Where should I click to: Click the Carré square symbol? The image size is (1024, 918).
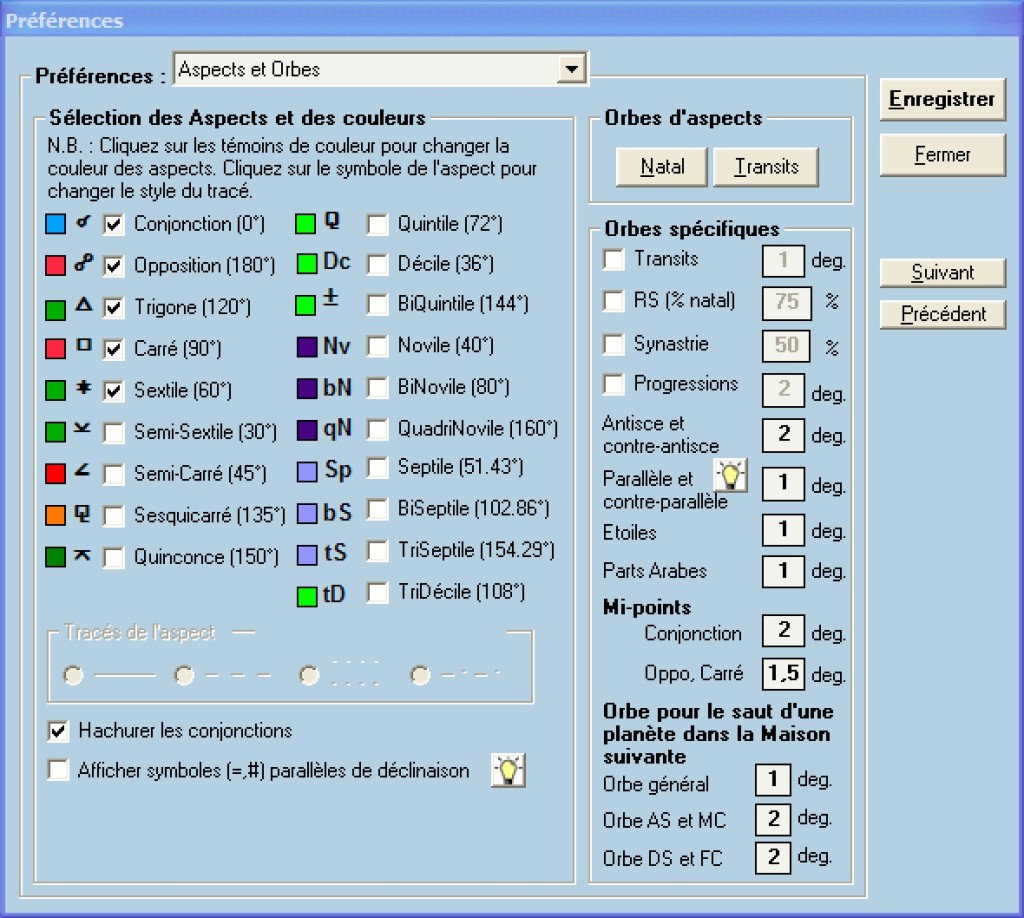tap(83, 347)
